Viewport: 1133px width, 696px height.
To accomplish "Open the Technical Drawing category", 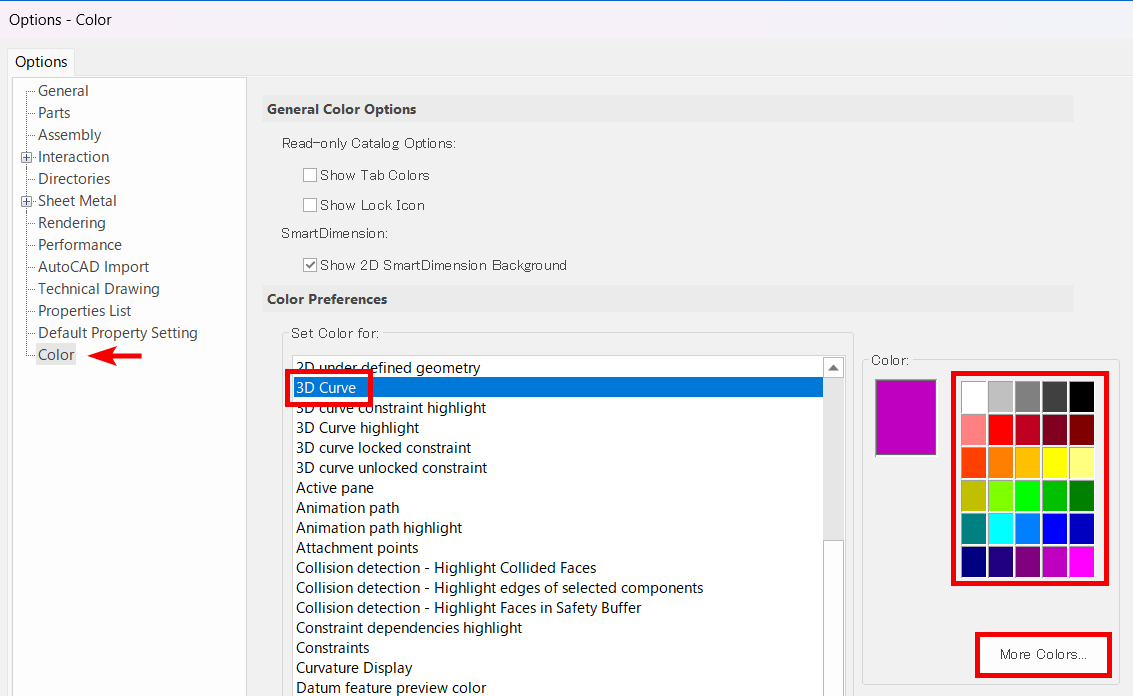I will click(x=98, y=289).
